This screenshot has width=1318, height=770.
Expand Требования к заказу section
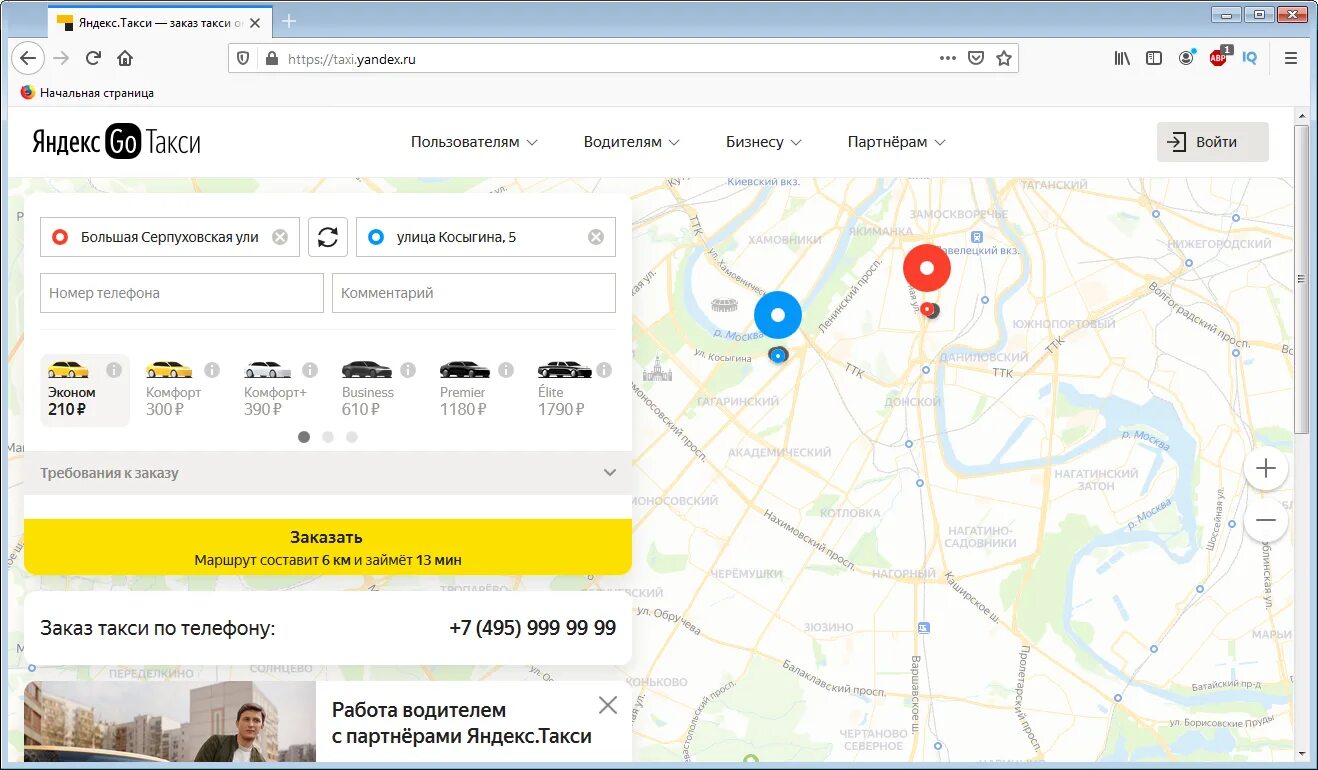click(x=328, y=473)
